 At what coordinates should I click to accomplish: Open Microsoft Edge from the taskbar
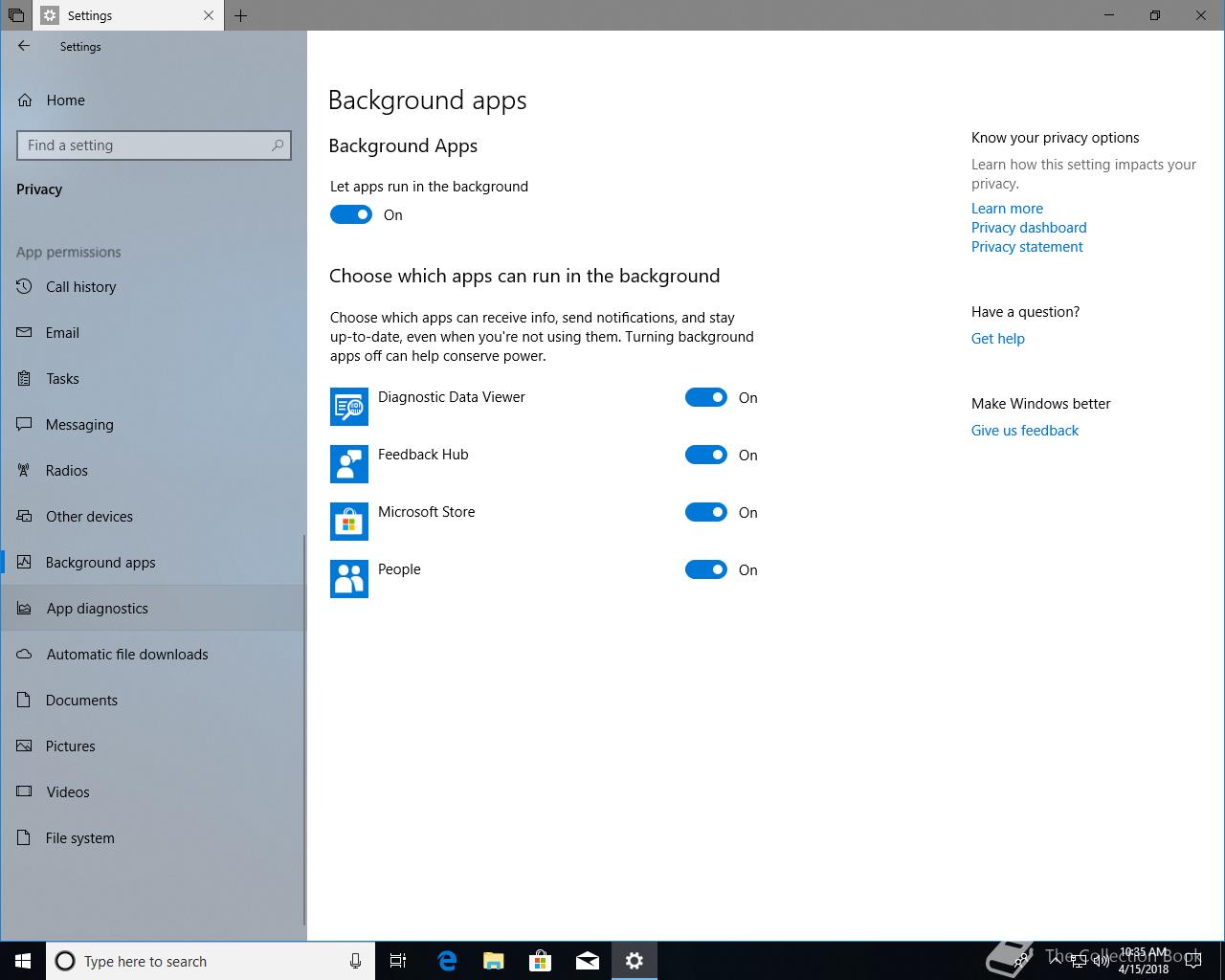tap(447, 961)
